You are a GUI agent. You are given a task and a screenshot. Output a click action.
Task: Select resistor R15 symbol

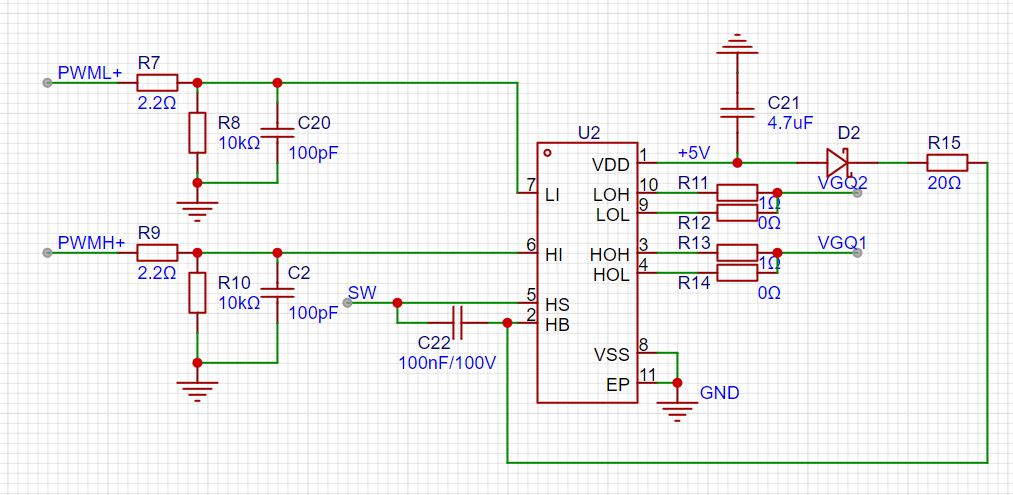tap(947, 162)
